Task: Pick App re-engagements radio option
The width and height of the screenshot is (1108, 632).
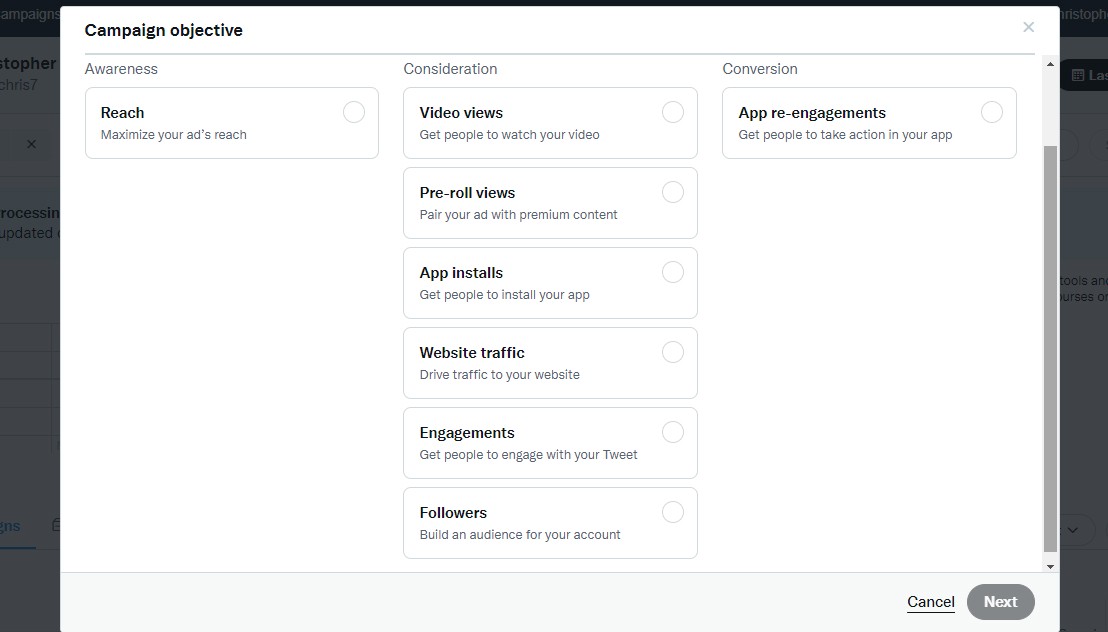Action: click(x=992, y=112)
